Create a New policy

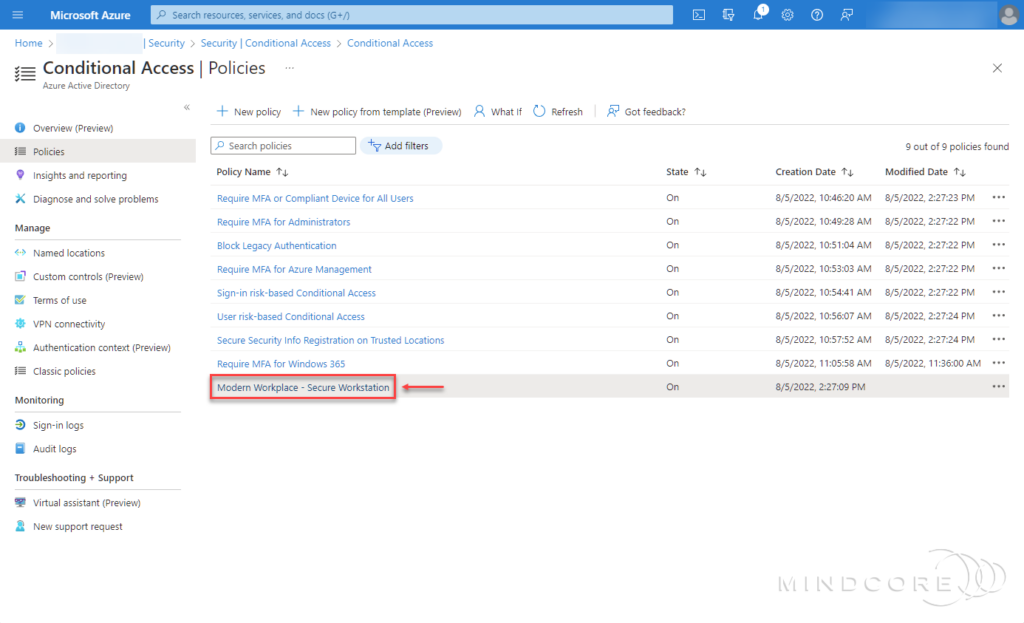pyautogui.click(x=248, y=111)
